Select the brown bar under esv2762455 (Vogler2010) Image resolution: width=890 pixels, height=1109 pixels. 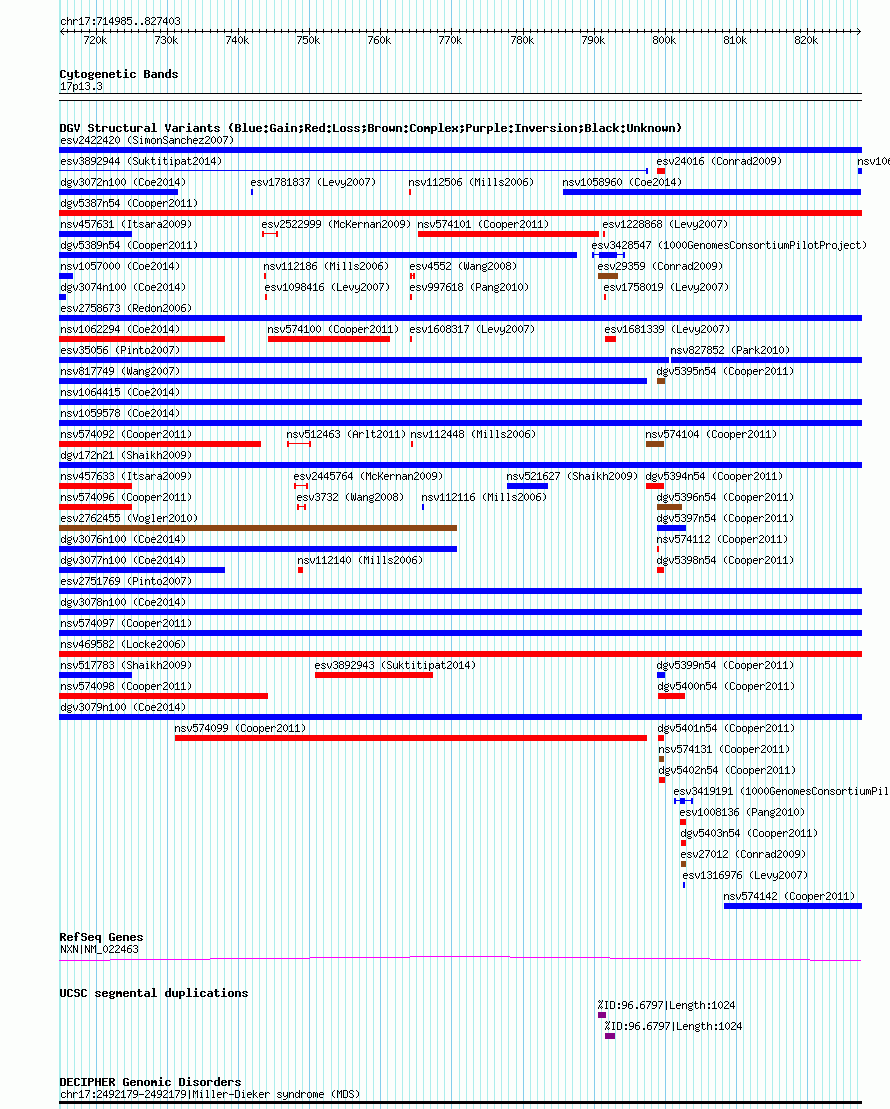tap(258, 528)
